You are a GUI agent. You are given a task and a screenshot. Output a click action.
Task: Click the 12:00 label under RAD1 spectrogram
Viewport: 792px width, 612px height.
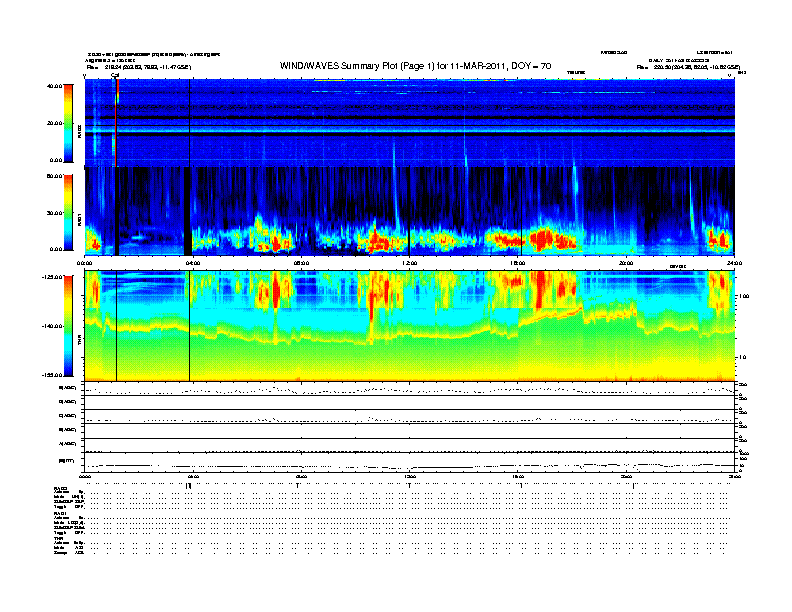coord(409,263)
